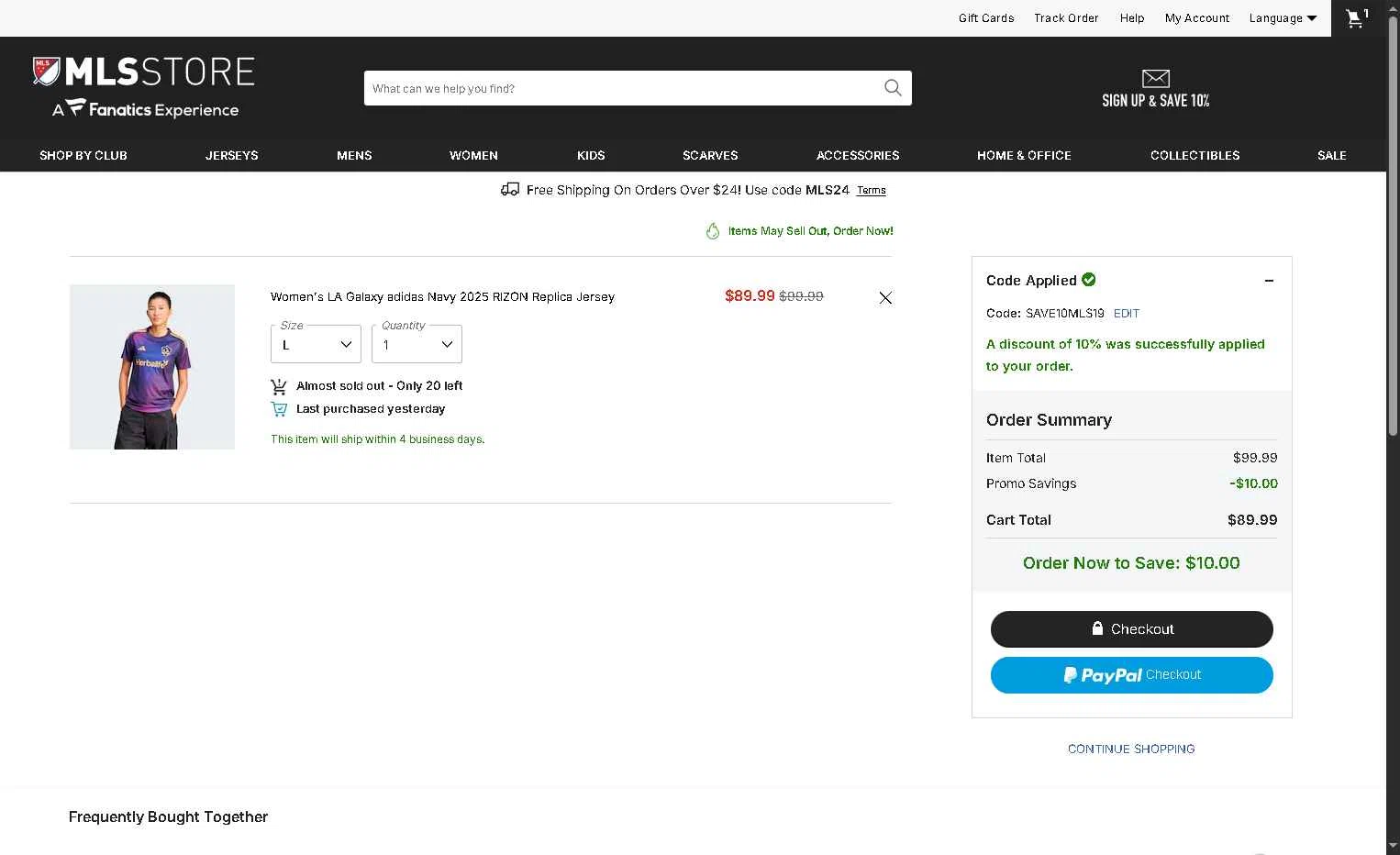
Task: Click the envelope sign up icon
Action: [1156, 79]
